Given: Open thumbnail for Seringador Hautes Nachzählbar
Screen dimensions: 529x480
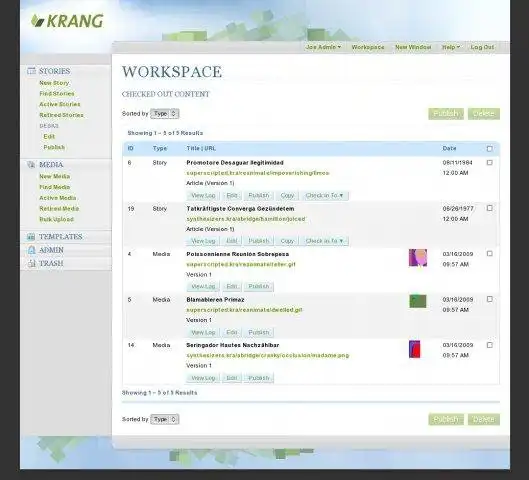Looking at the screenshot, I should pyautogui.click(x=414, y=349).
